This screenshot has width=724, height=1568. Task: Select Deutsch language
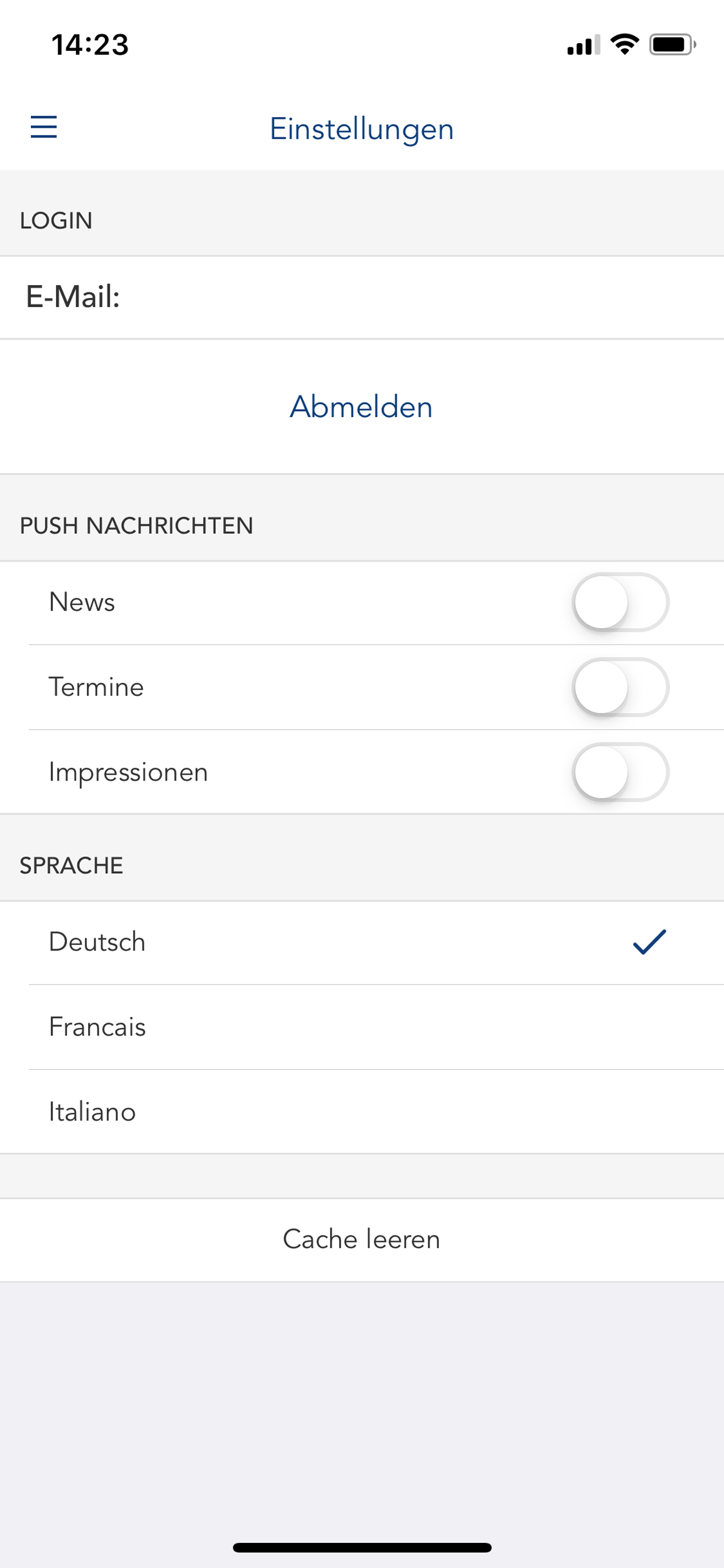click(97, 942)
